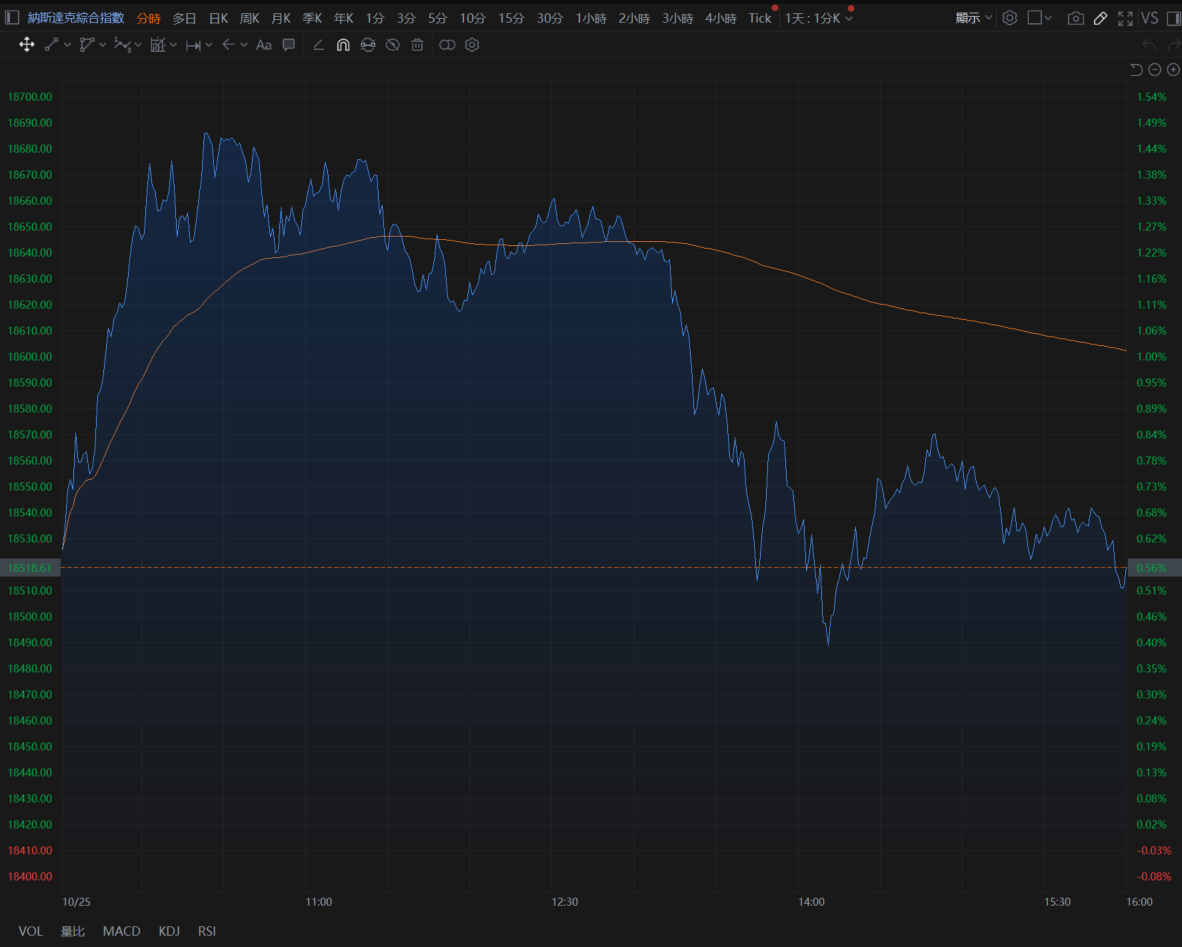Select the 4小時 interval
Viewport: 1182px width, 947px height.
(x=721, y=18)
